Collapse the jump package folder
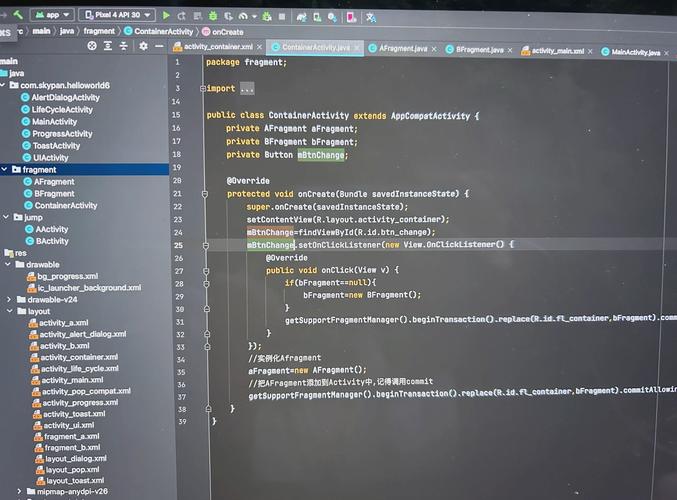 (6, 217)
